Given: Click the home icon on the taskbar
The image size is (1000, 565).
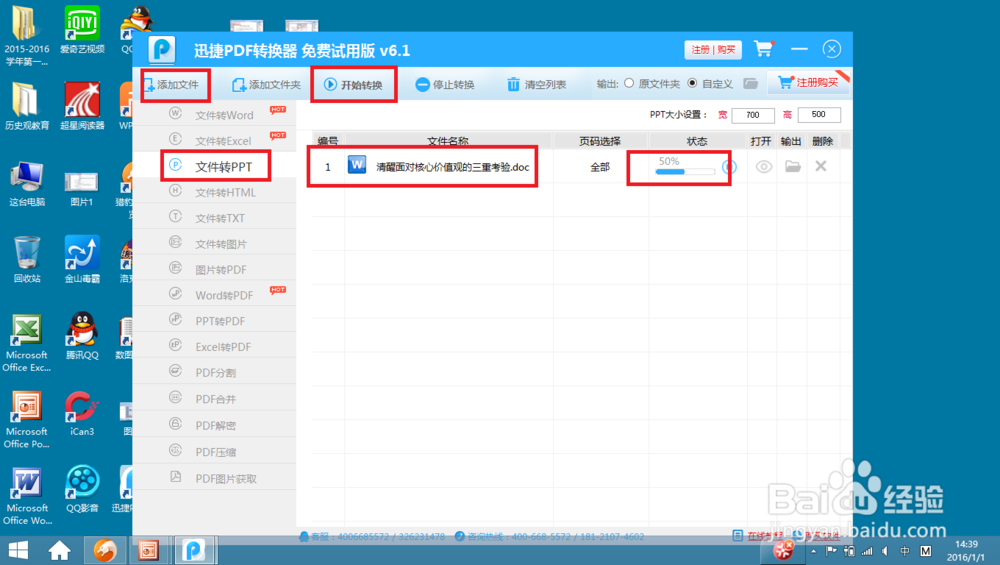Looking at the screenshot, I should (x=59, y=550).
